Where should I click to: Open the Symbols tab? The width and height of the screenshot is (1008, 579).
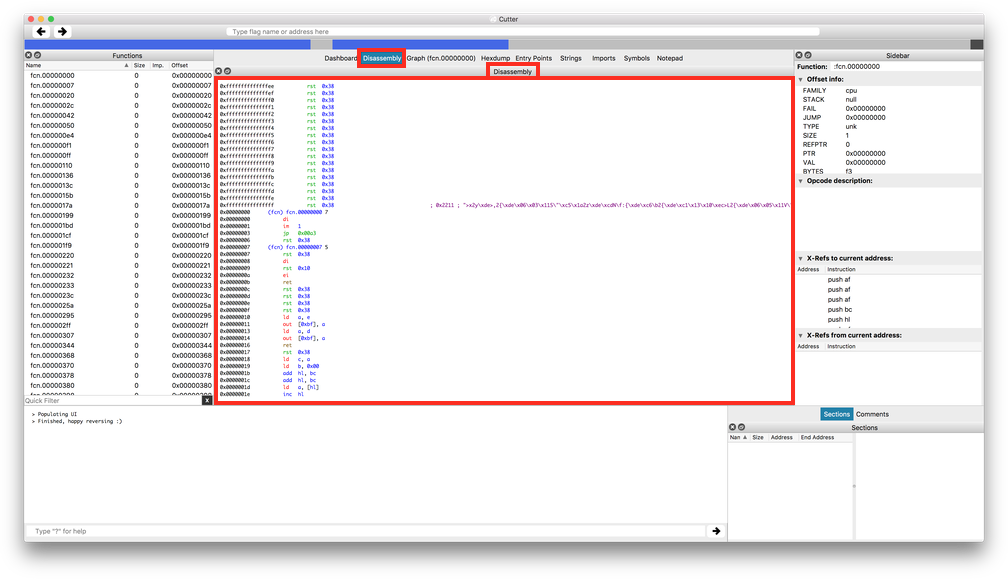[636, 58]
